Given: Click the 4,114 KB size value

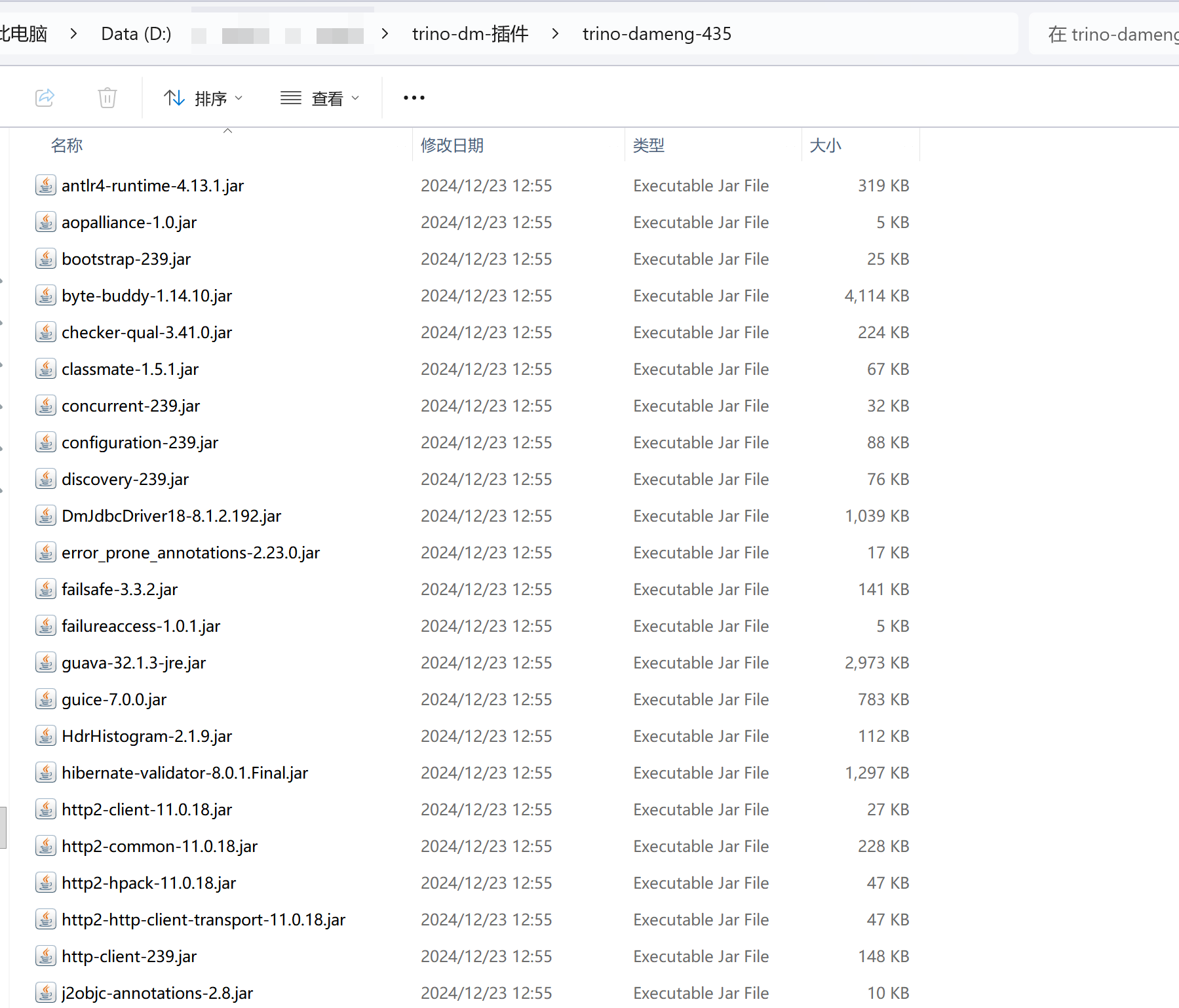Looking at the screenshot, I should tap(877, 296).
